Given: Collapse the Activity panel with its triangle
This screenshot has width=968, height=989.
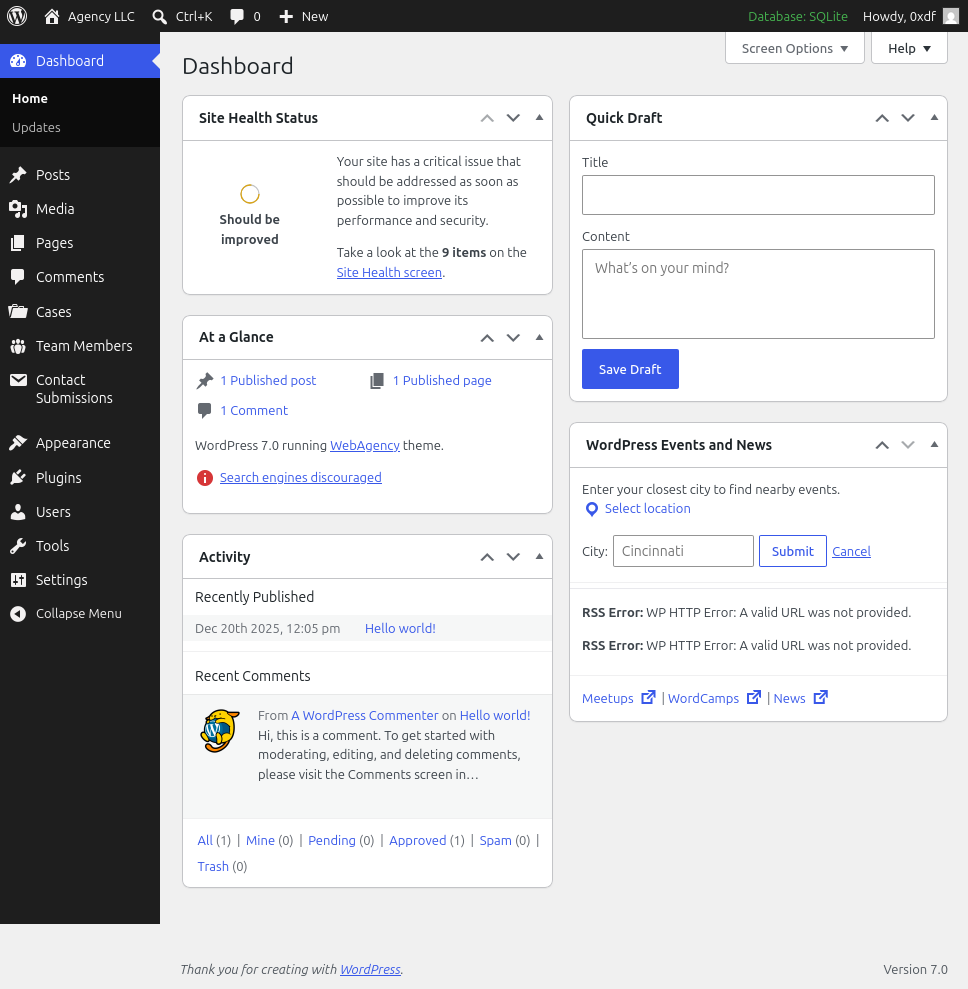Looking at the screenshot, I should pos(539,557).
